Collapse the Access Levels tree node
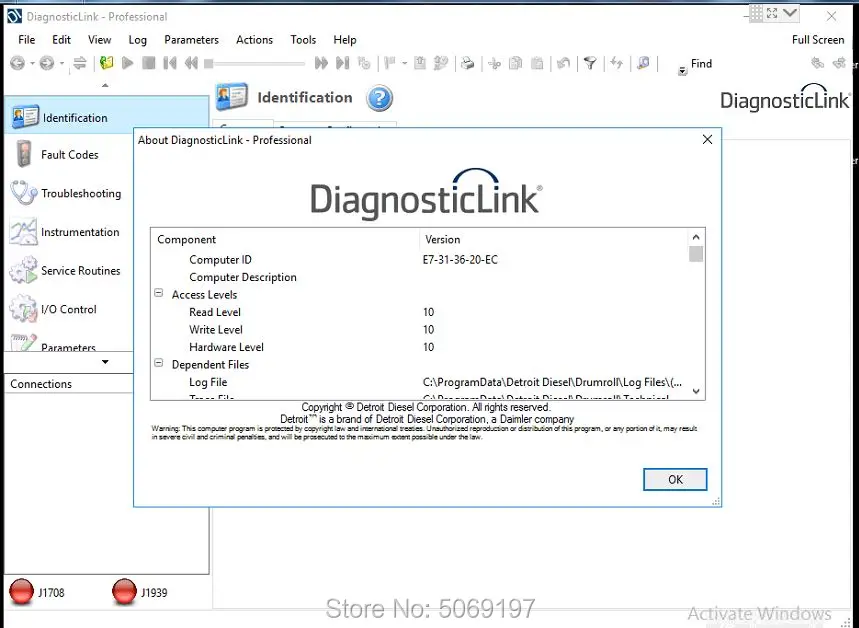The image size is (859, 628). (158, 293)
